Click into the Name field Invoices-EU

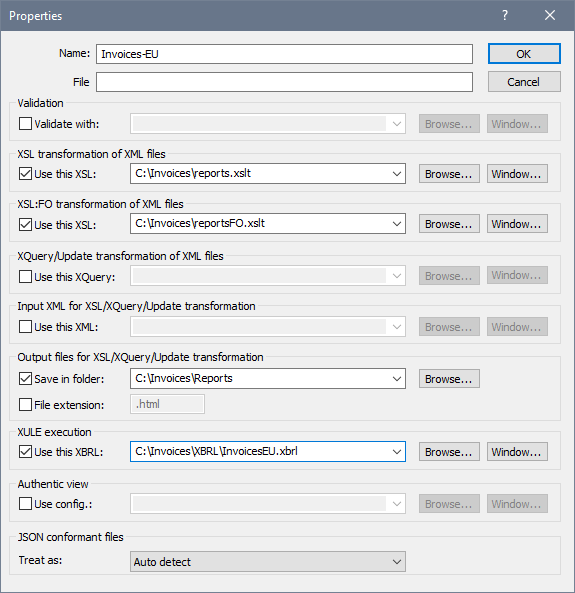click(284, 54)
